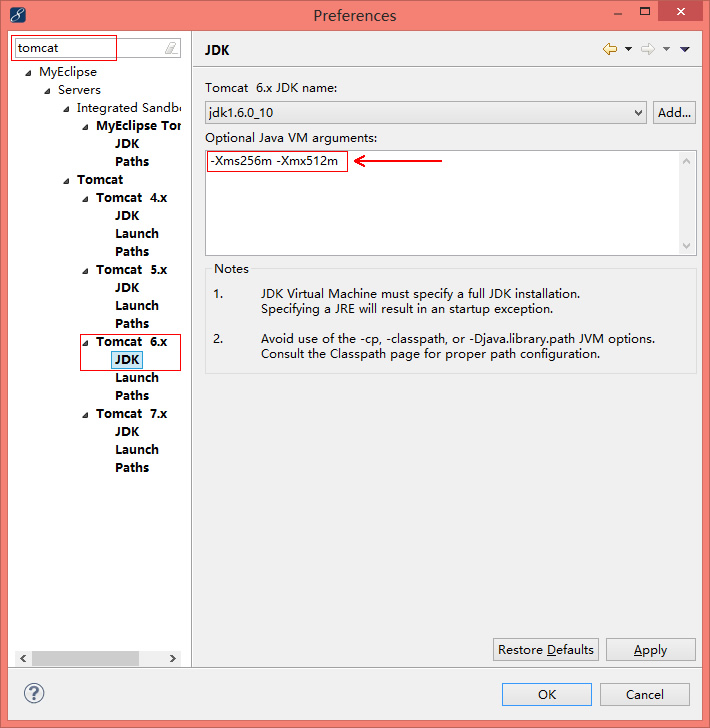The image size is (710, 728).
Task: Open the back history dropdown arrow
Action: tap(628, 49)
